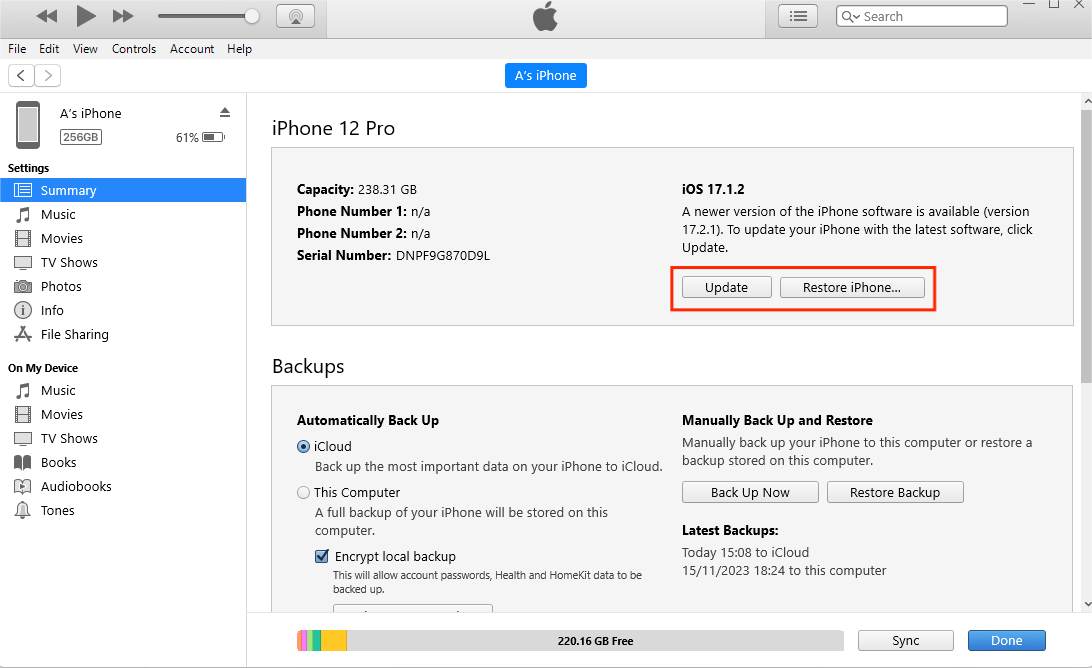Click the A's iPhone device tab
The image size is (1092, 668).
click(x=545, y=75)
